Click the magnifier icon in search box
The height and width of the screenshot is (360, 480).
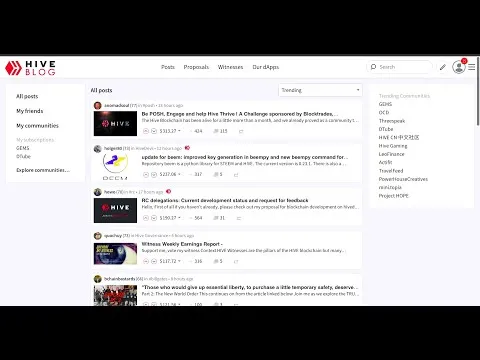point(373,67)
